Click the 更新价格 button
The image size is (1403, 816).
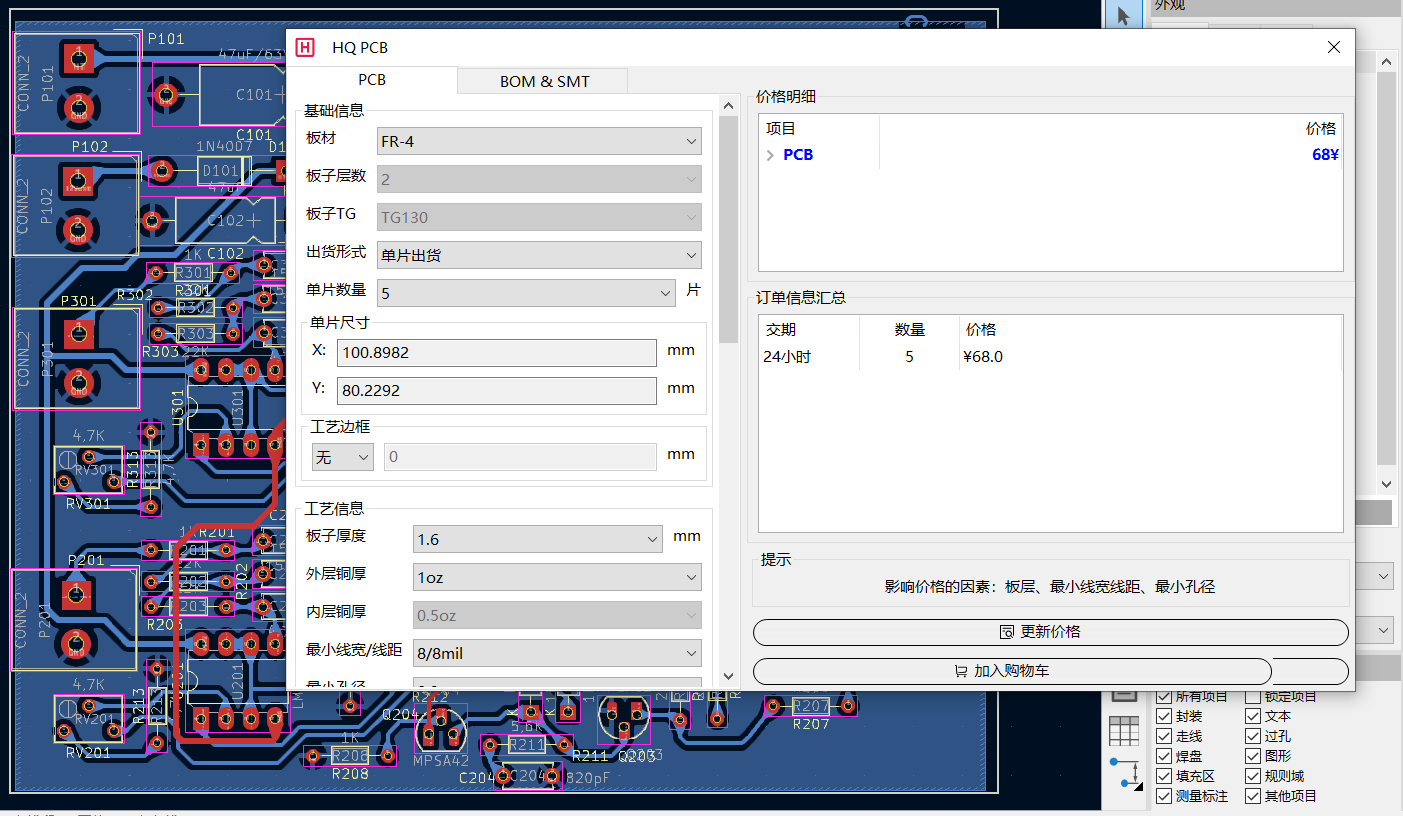pos(1051,632)
